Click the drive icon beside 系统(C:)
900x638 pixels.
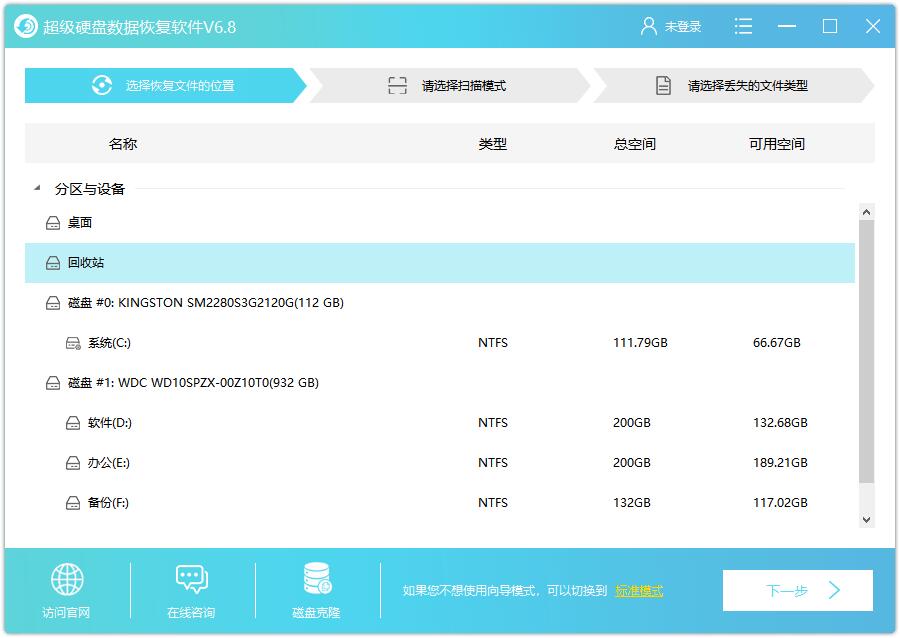(71, 342)
